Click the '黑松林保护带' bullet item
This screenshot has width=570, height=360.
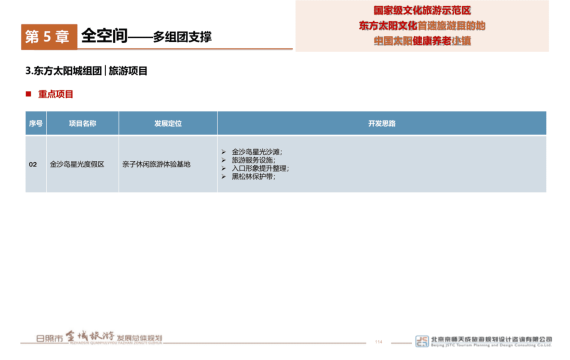[x=253, y=177]
